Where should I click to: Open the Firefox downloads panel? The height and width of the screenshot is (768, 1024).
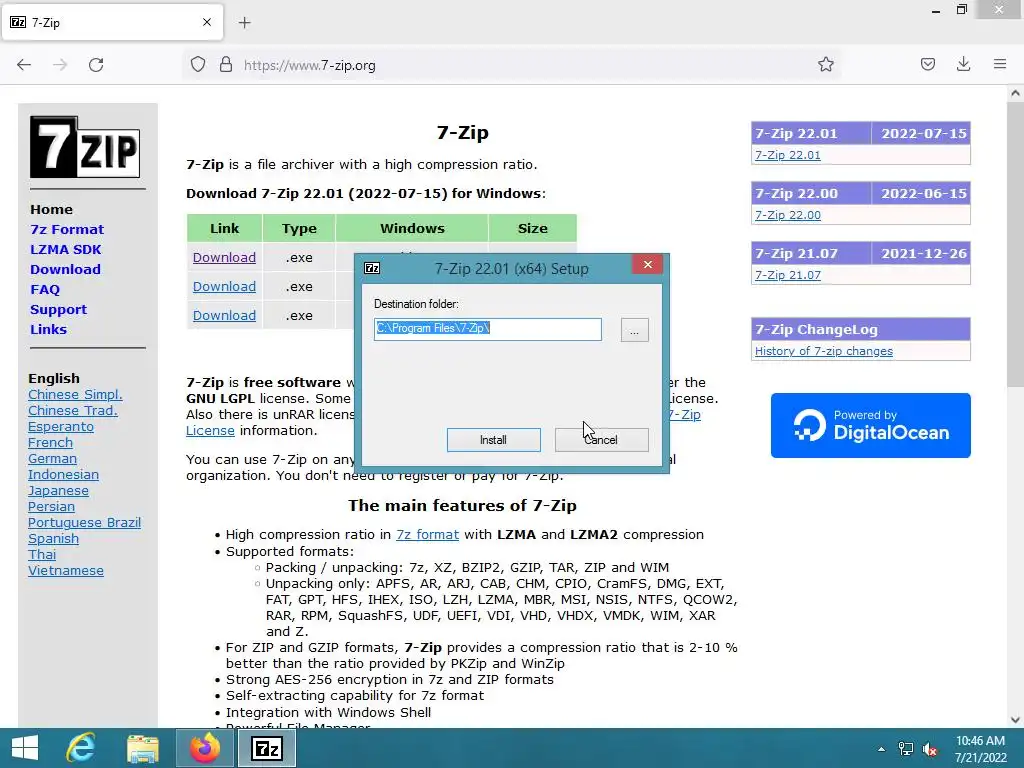(x=963, y=64)
